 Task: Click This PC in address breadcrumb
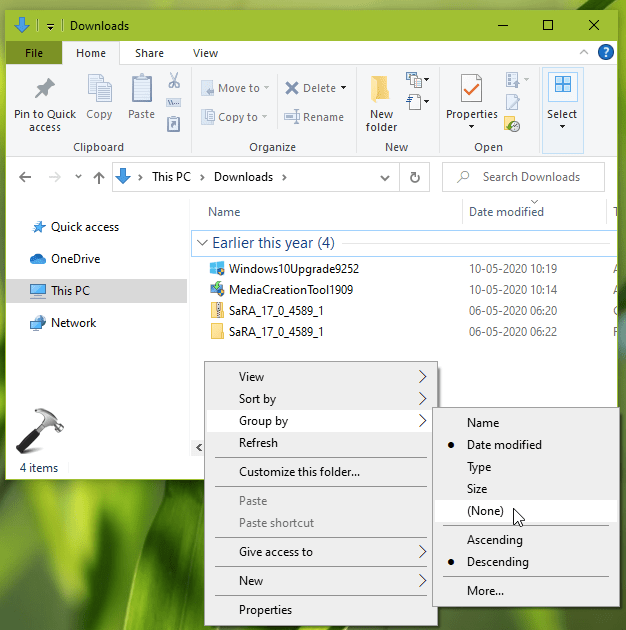(x=171, y=177)
